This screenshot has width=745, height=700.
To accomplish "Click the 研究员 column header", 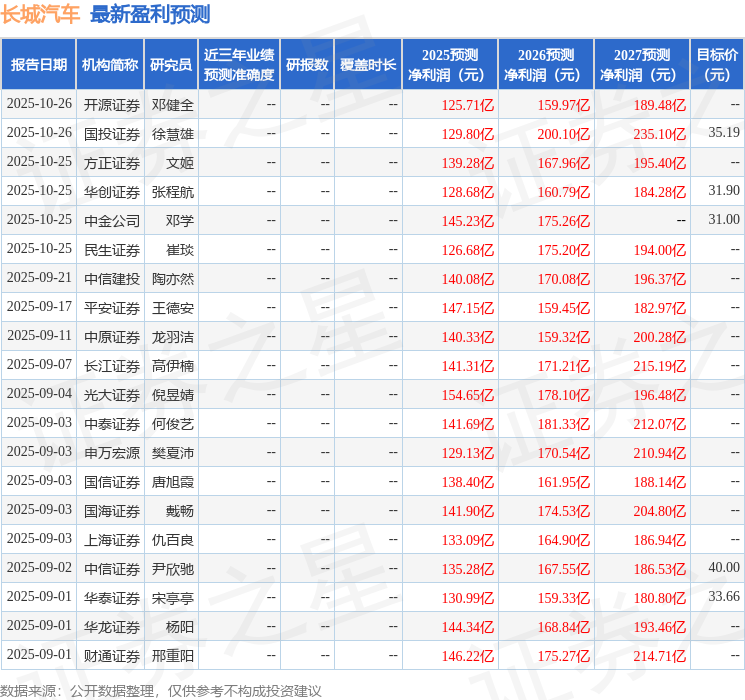I will [171, 65].
